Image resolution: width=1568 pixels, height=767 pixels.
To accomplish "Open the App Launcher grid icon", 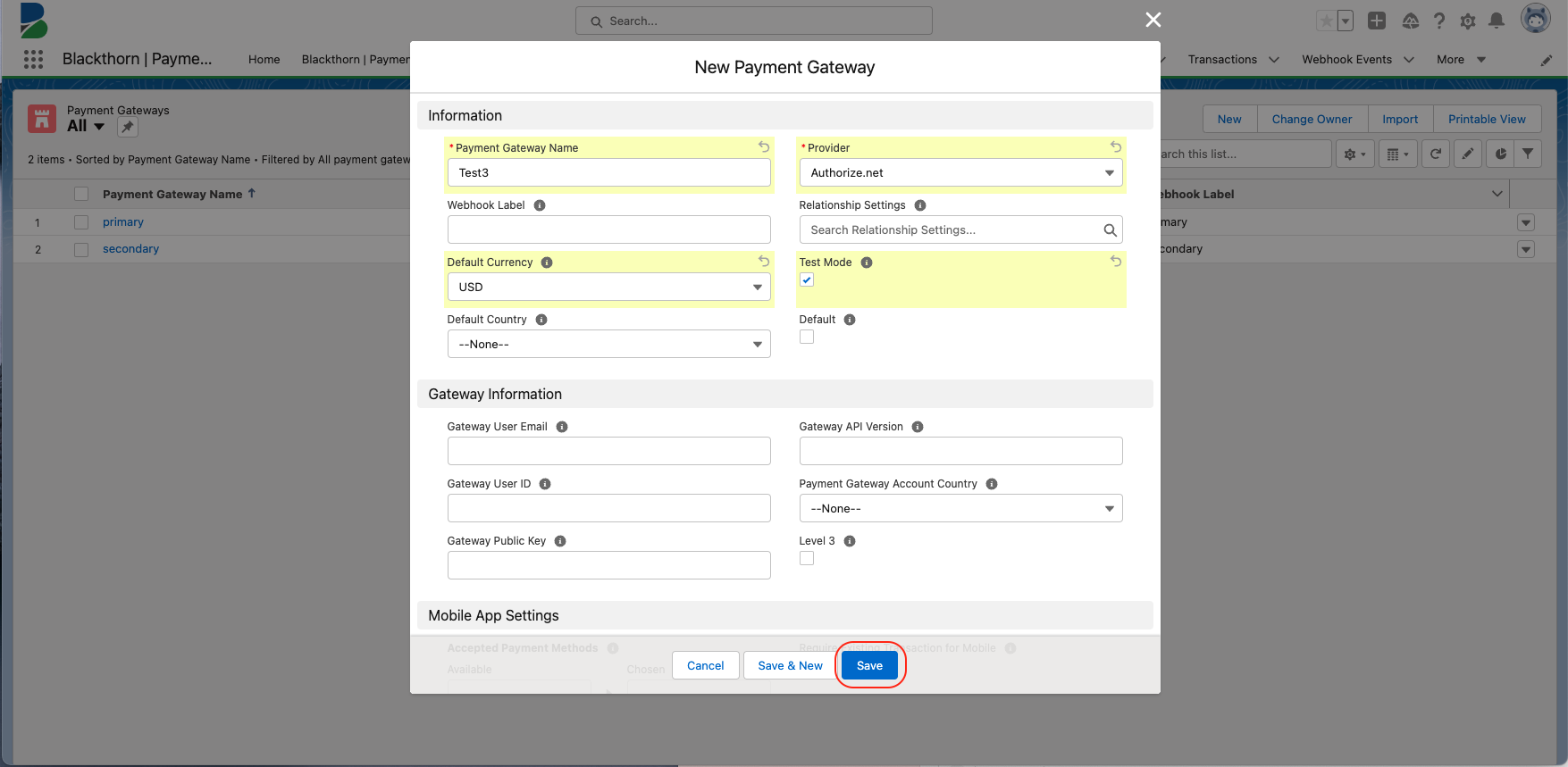I will click(33, 59).
